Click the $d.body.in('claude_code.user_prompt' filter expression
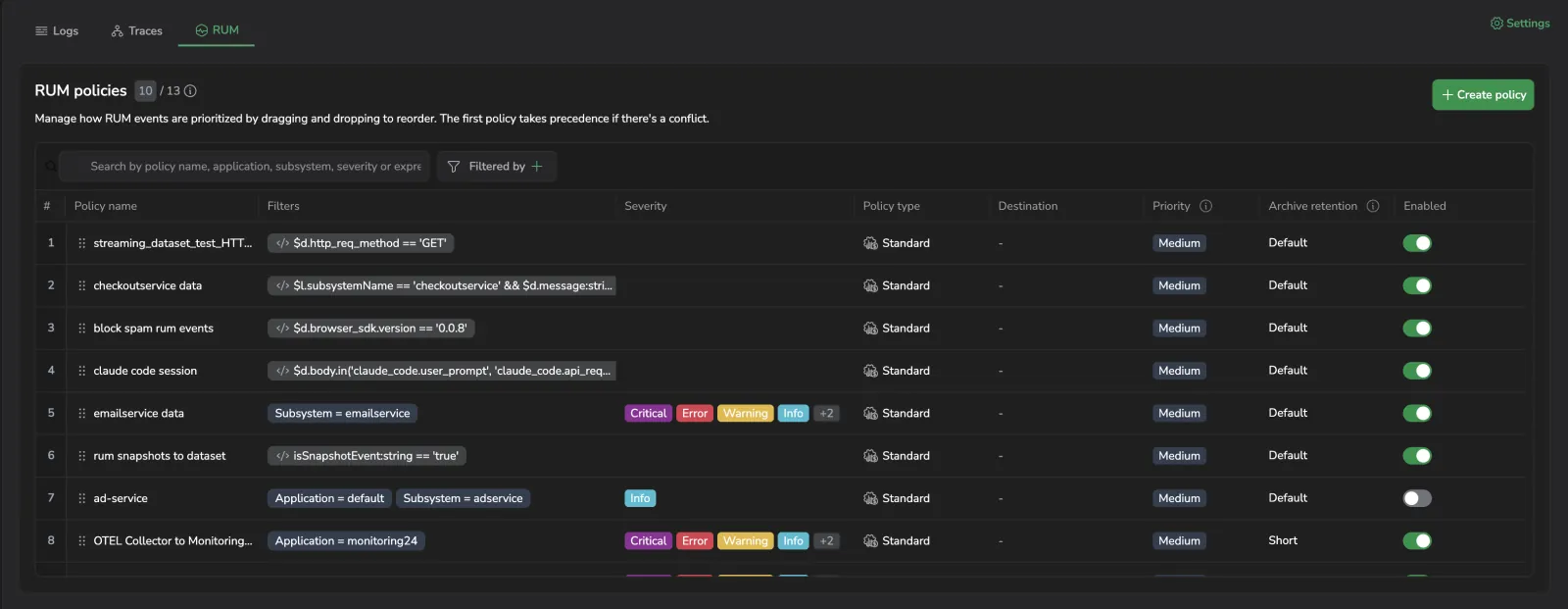 coord(442,371)
